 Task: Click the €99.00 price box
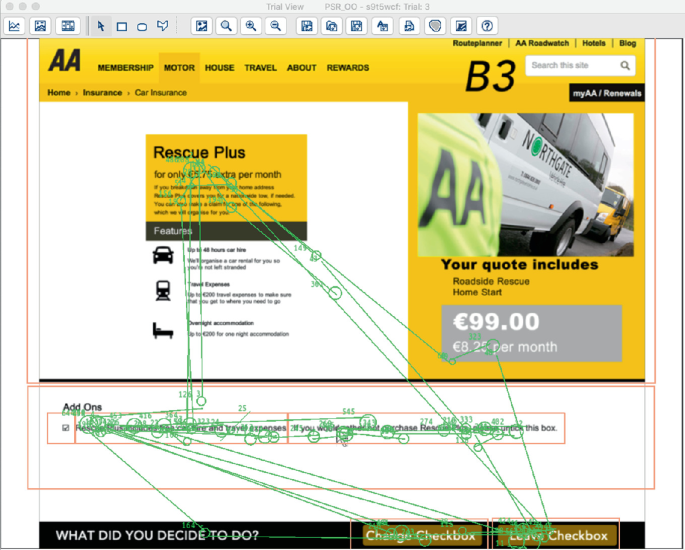click(x=531, y=333)
